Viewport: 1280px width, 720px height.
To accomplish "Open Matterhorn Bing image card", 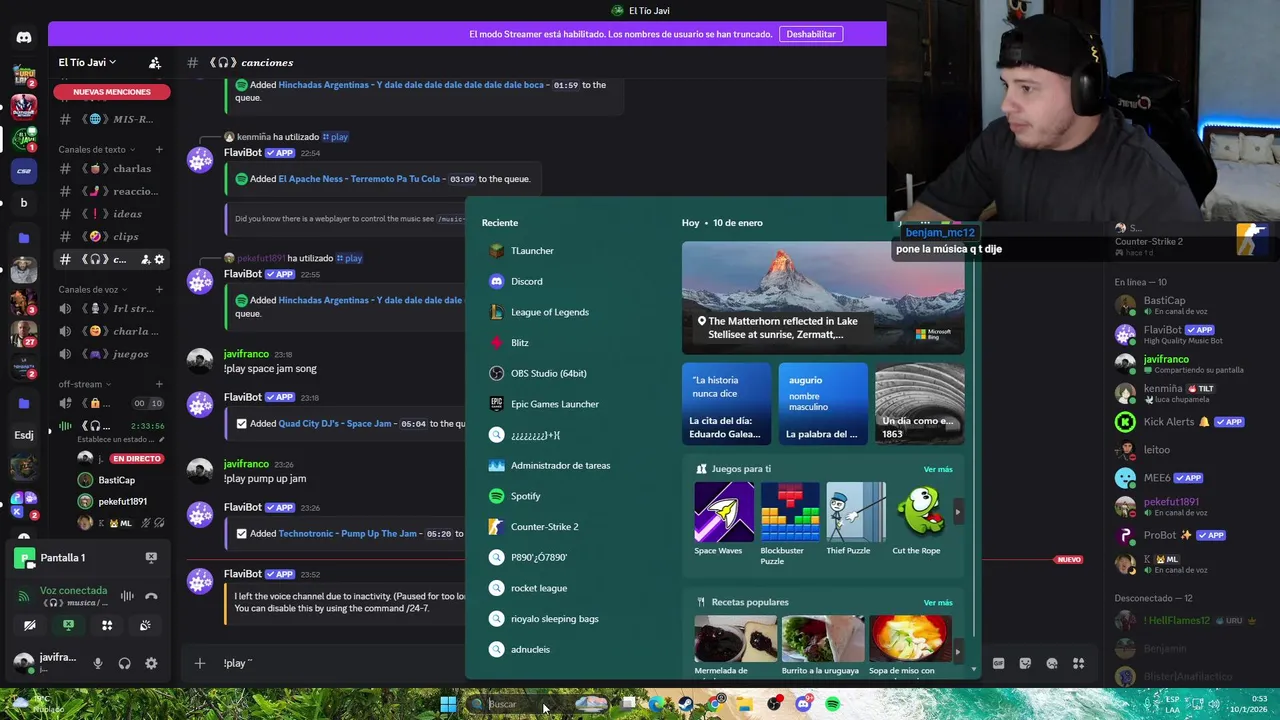I will click(823, 298).
